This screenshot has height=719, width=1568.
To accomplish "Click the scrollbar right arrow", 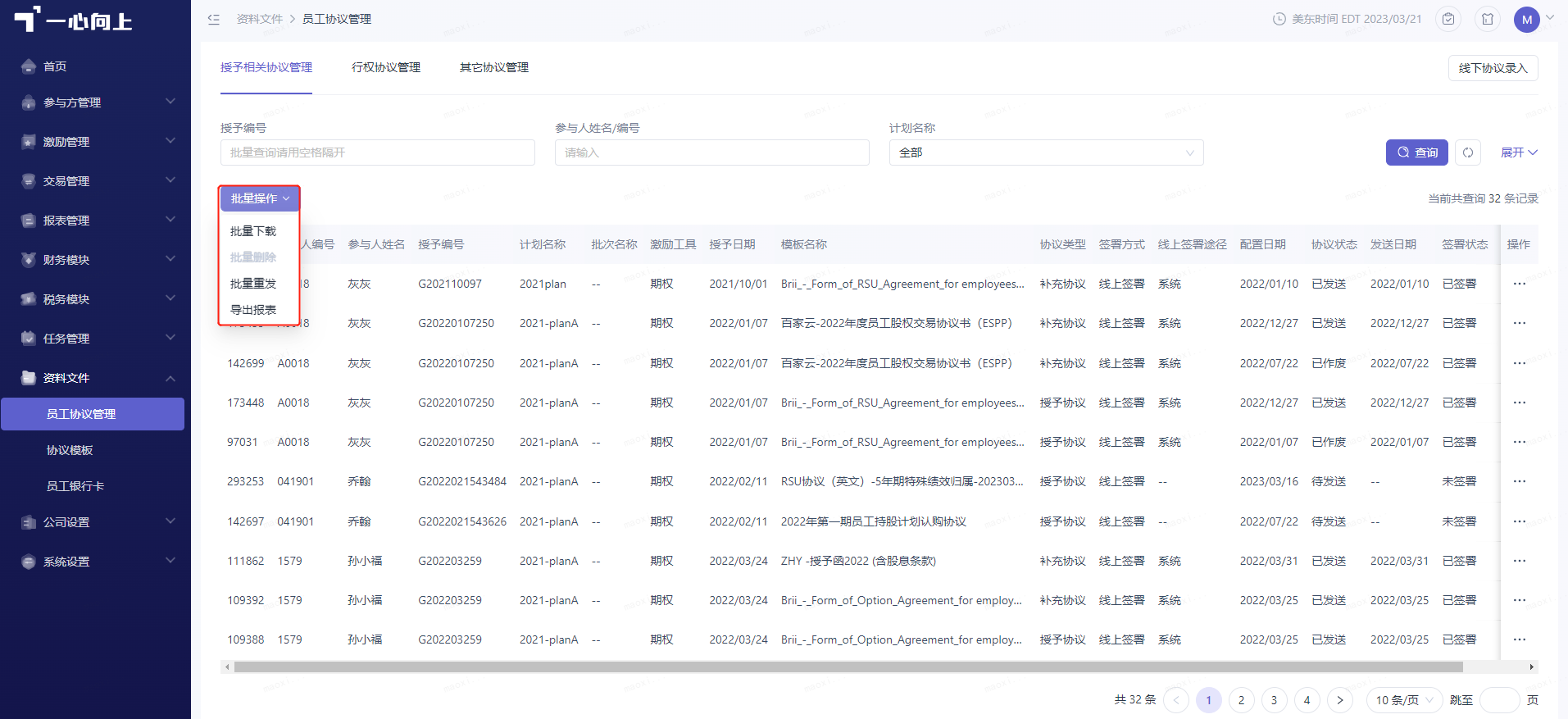I will (1532, 667).
